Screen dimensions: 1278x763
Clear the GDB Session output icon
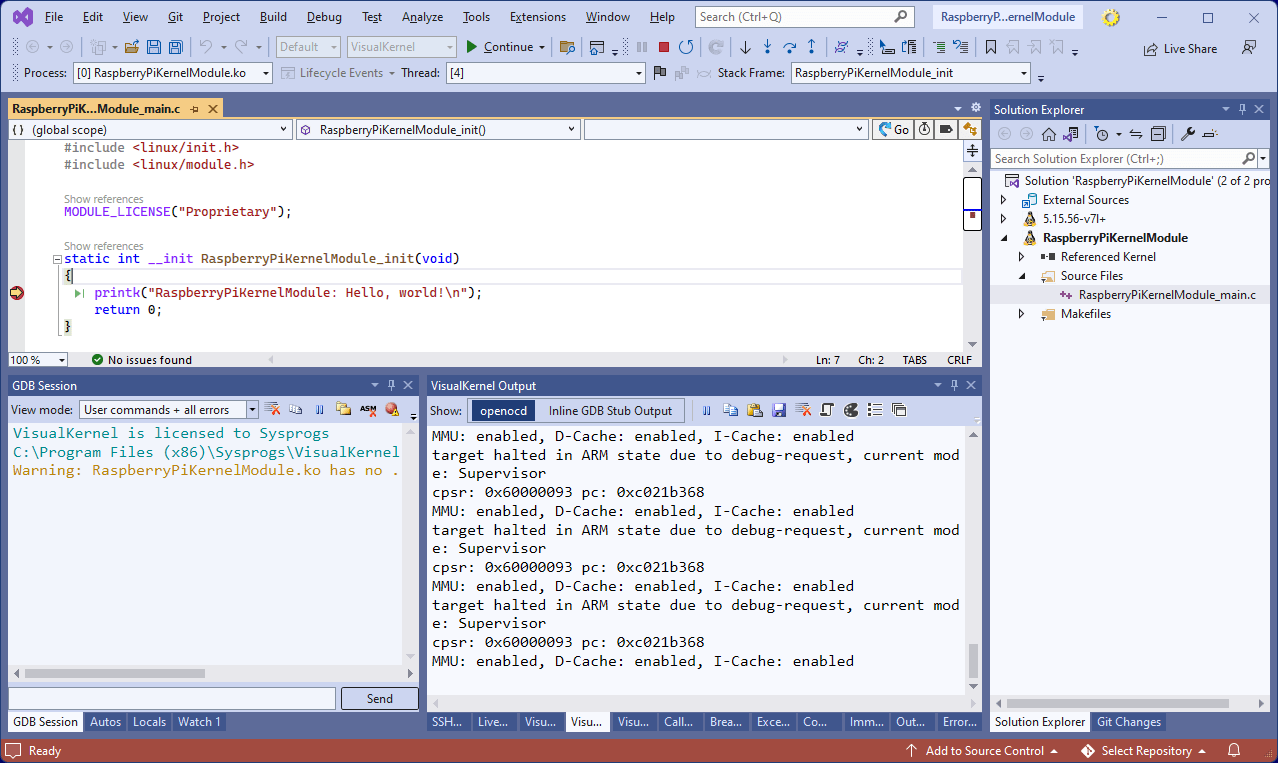click(273, 408)
